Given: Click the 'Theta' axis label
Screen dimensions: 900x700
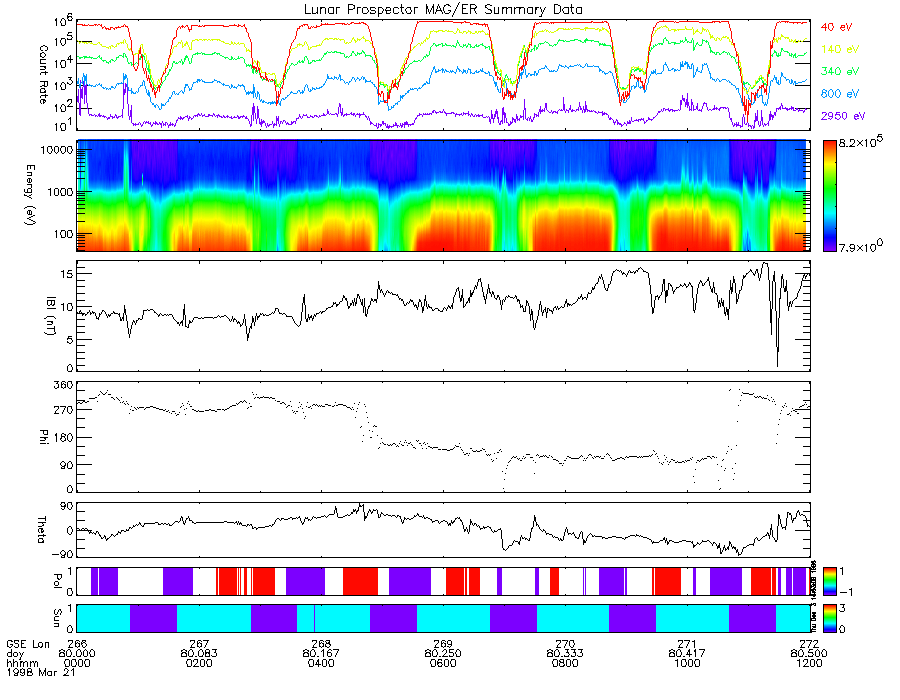Looking at the screenshot, I should tap(41, 529).
